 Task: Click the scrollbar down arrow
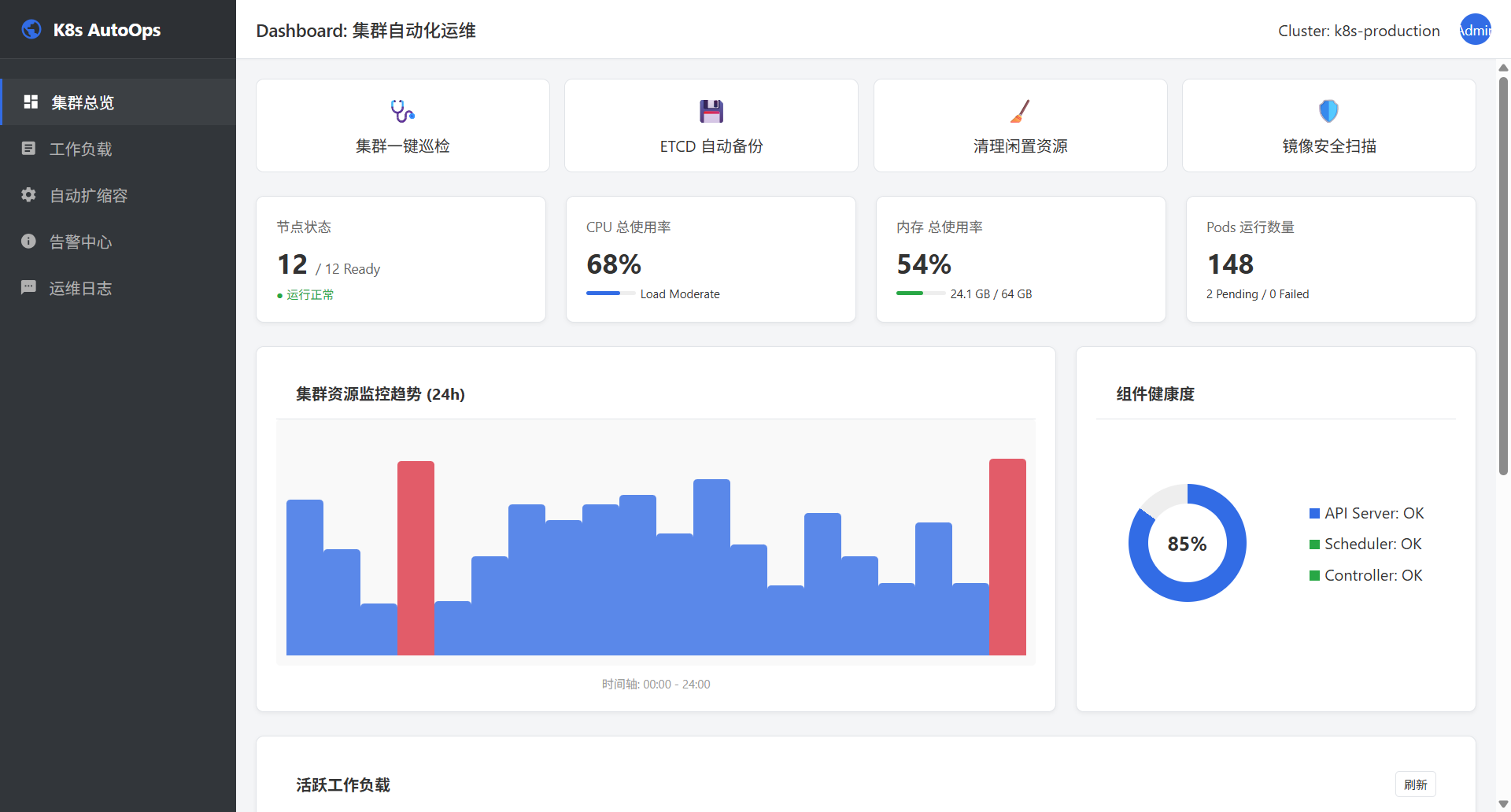(1503, 803)
